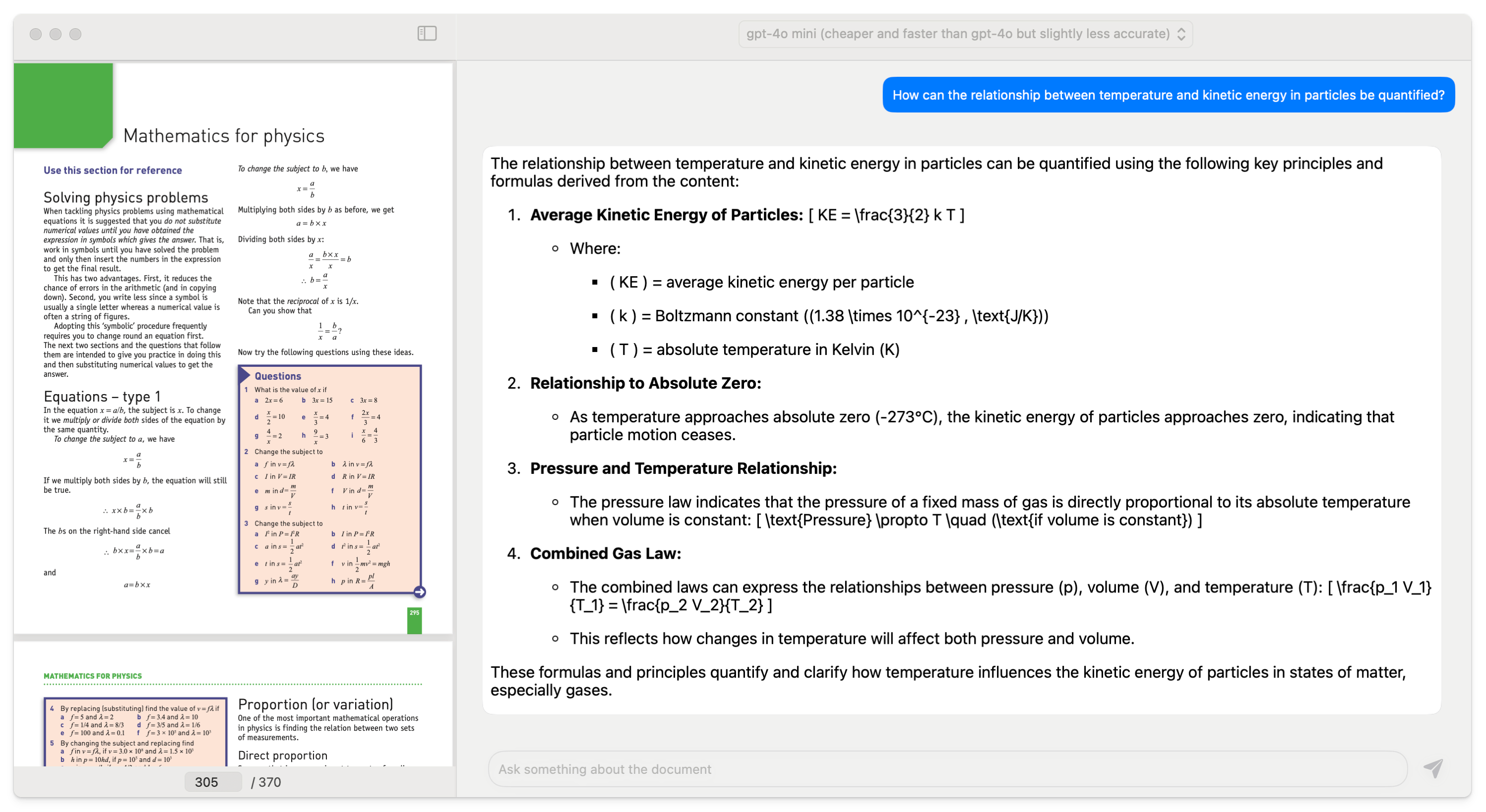
Task: Click 'Average Kinetic Energy of Particles' in the response
Action: click(666, 215)
